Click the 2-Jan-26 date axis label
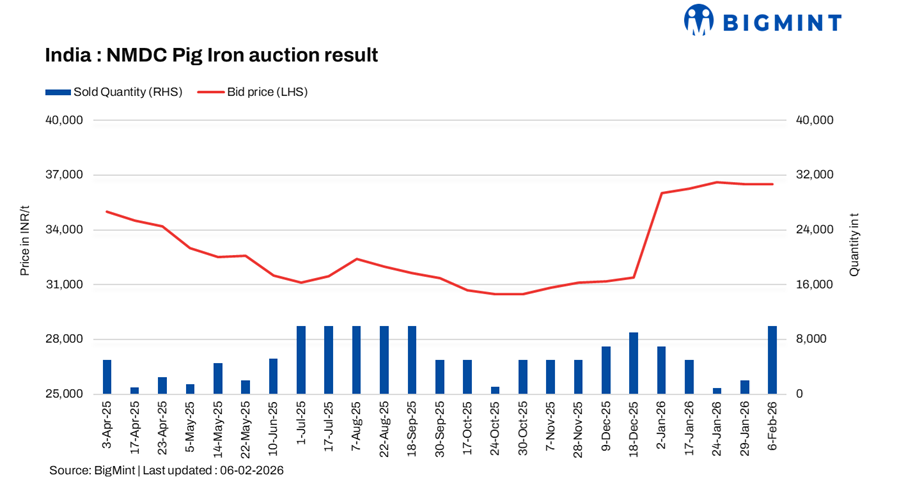The width and height of the screenshot is (906, 482). 661,429
